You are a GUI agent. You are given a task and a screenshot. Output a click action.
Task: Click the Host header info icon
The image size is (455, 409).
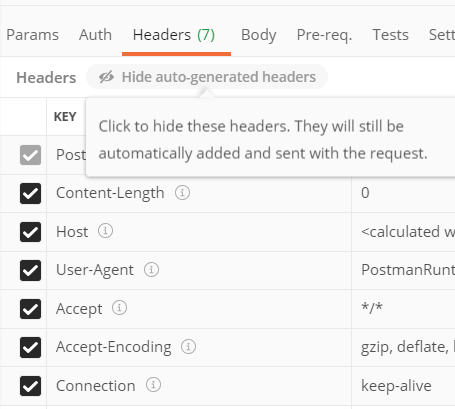pyautogui.click(x=105, y=231)
